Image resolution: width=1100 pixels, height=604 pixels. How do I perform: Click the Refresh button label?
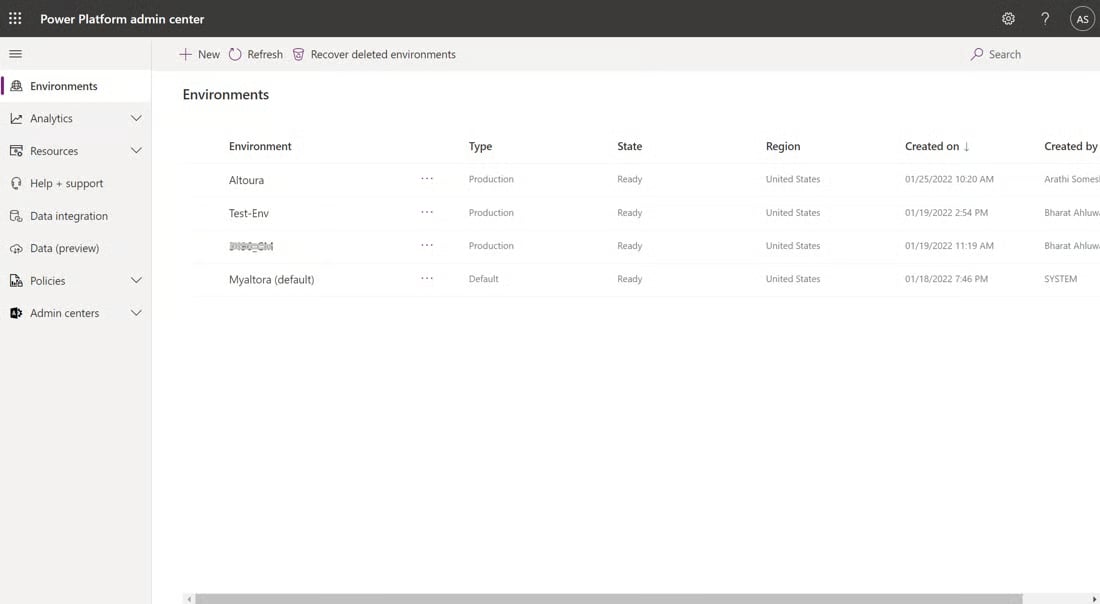coord(265,54)
